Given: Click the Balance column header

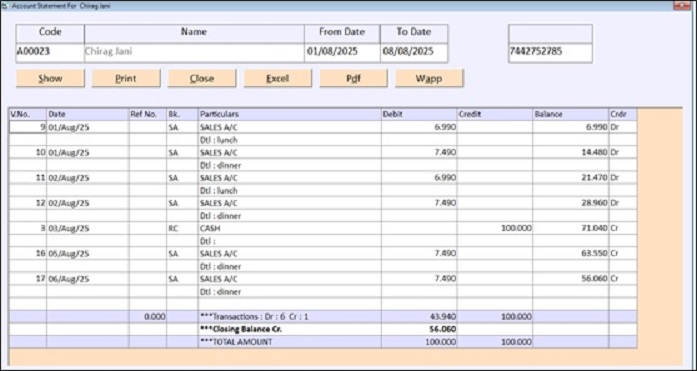Looking at the screenshot, I should (571, 114).
